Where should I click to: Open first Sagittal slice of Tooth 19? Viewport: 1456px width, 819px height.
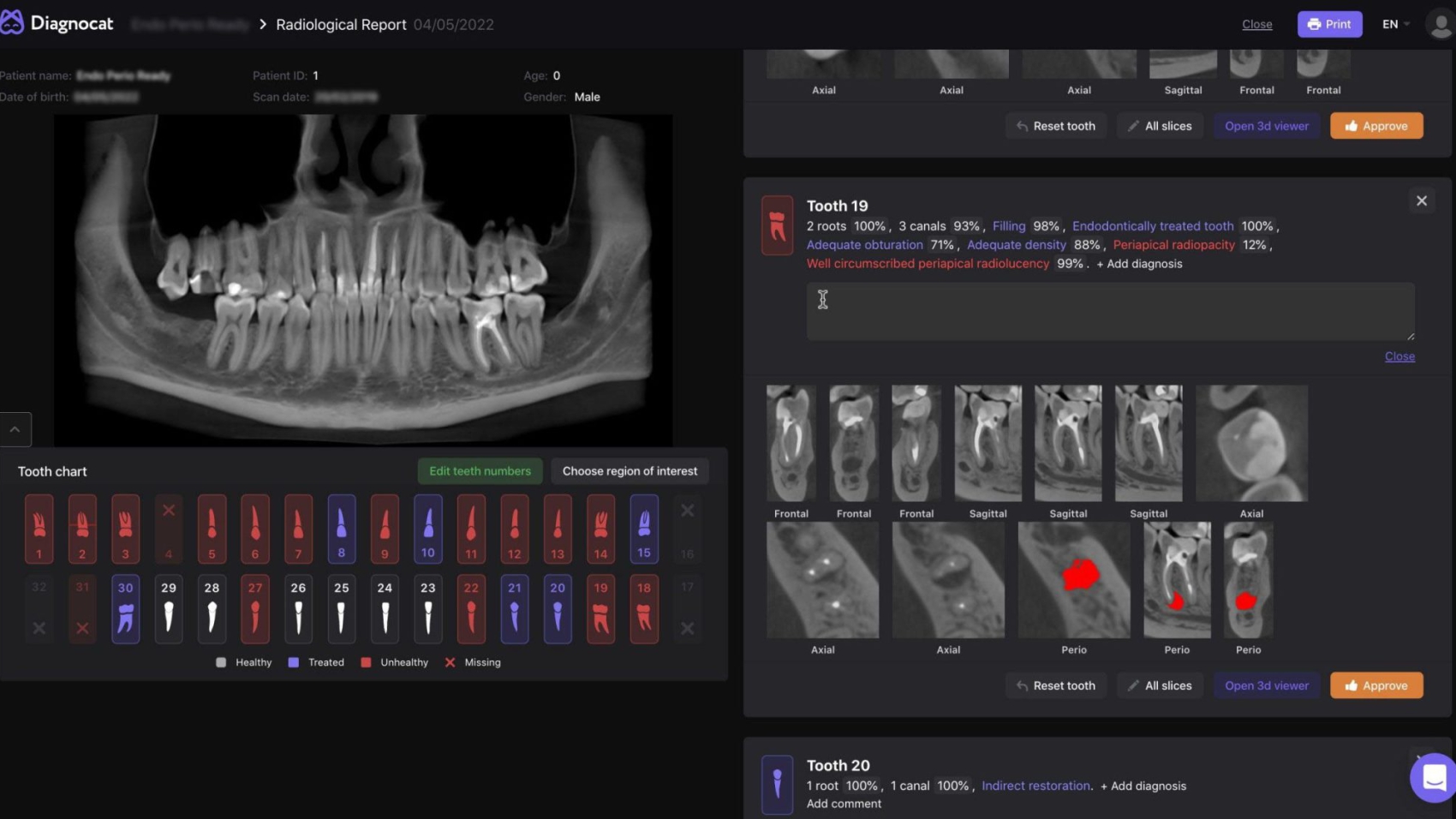(988, 443)
